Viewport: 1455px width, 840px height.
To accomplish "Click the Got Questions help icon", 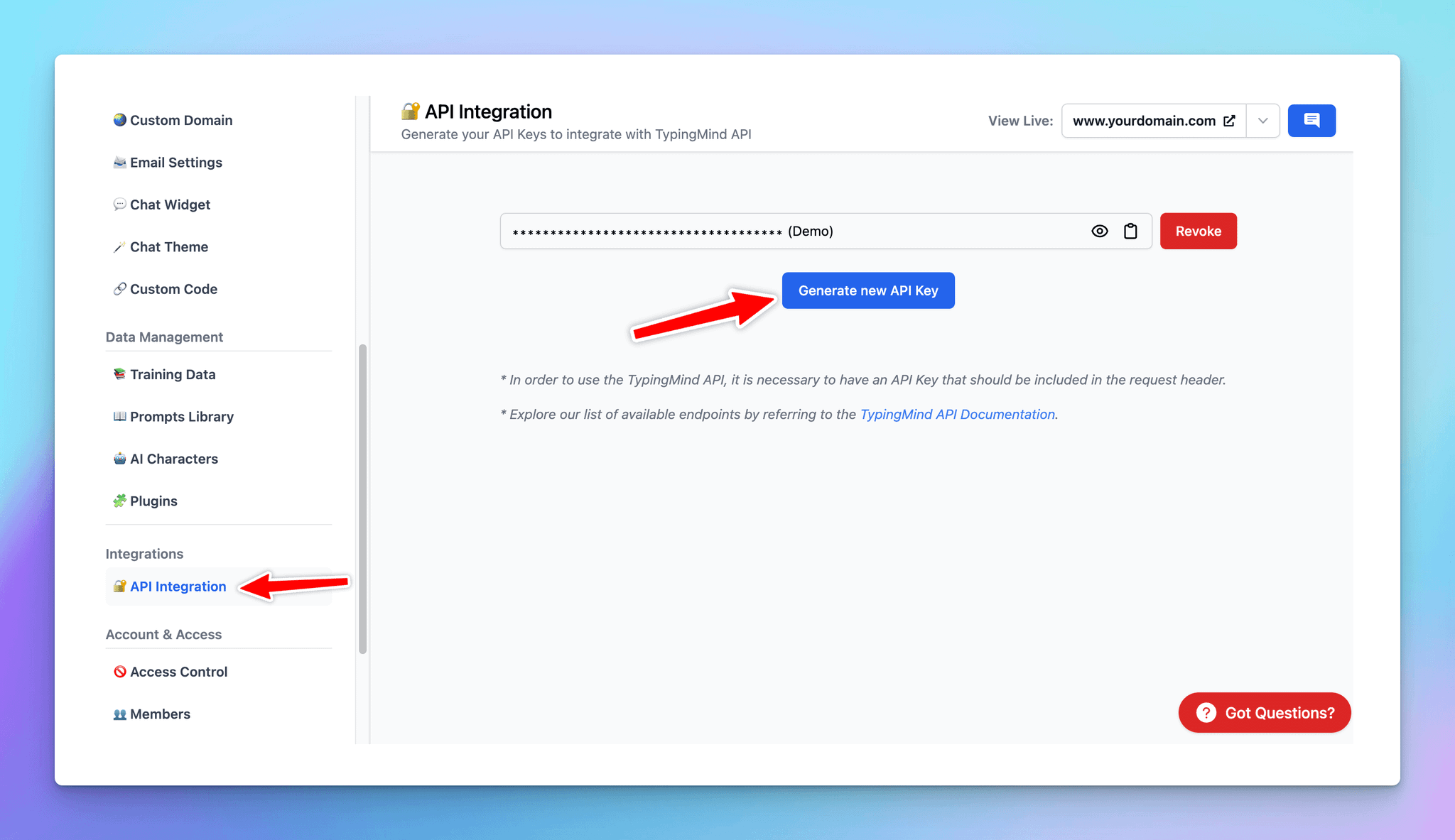I will coord(1206,713).
